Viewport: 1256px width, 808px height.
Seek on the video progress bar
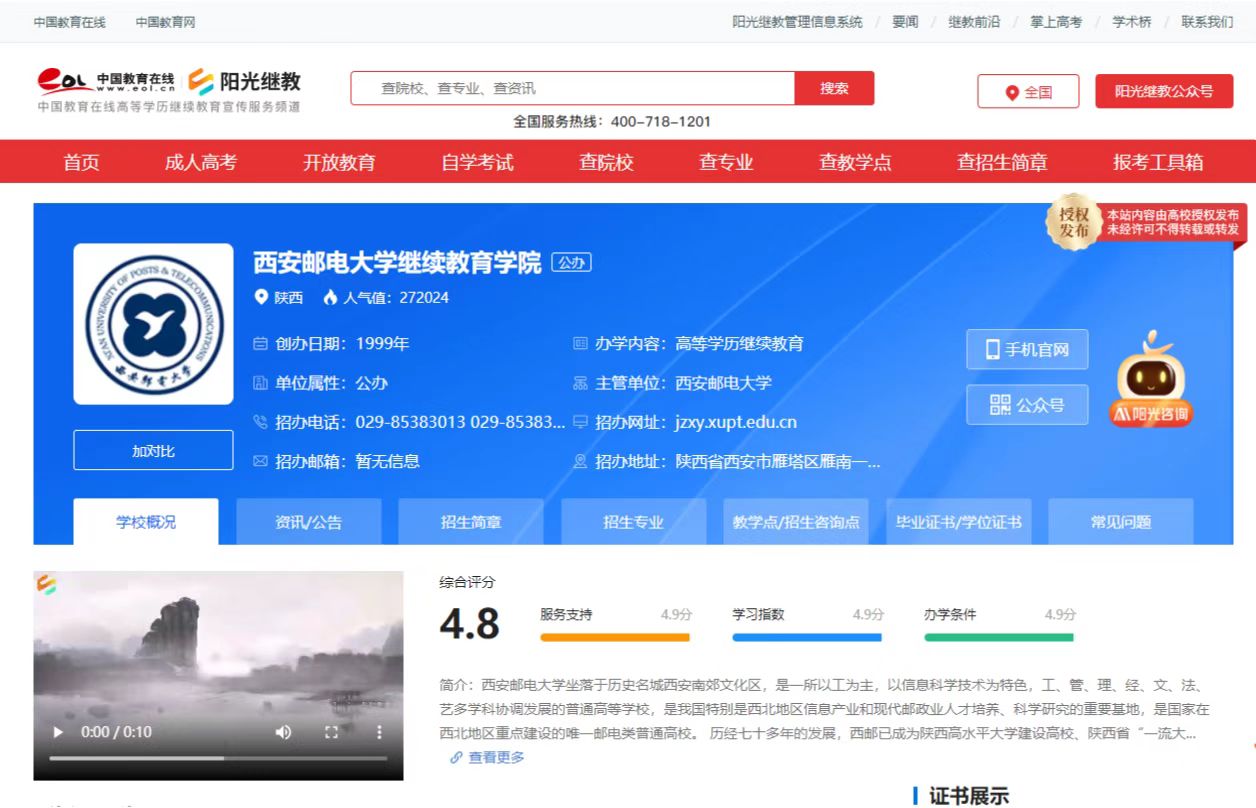click(218, 759)
